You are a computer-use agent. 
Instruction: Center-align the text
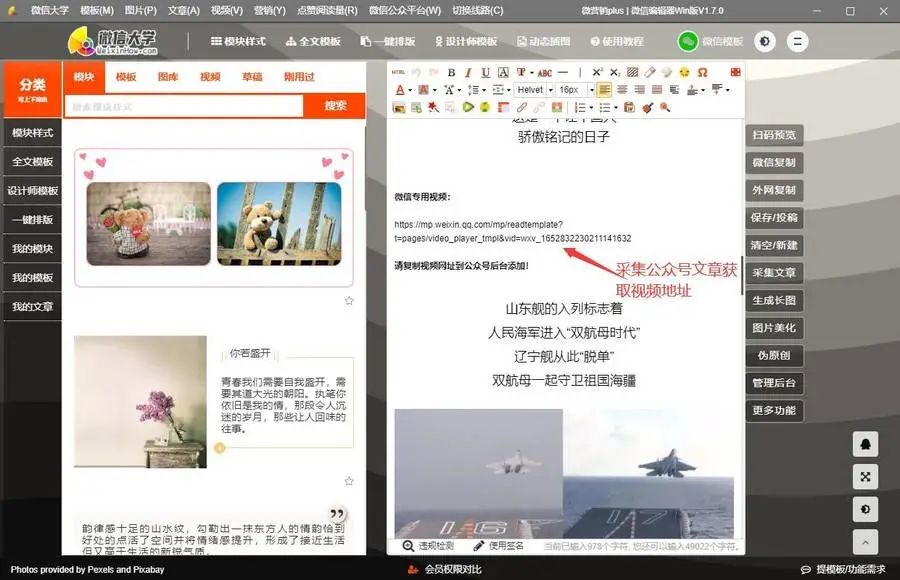pyautogui.click(x=622, y=90)
